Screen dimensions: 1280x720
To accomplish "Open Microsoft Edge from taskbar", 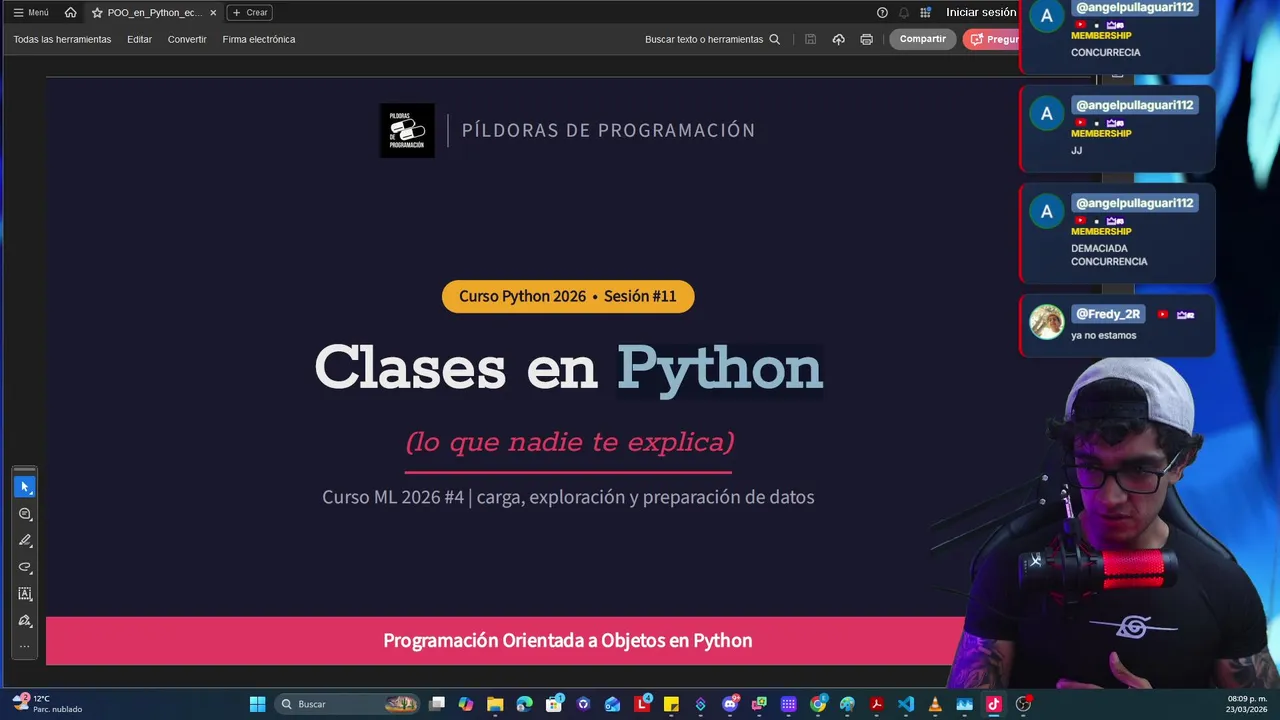I will click(x=525, y=704).
